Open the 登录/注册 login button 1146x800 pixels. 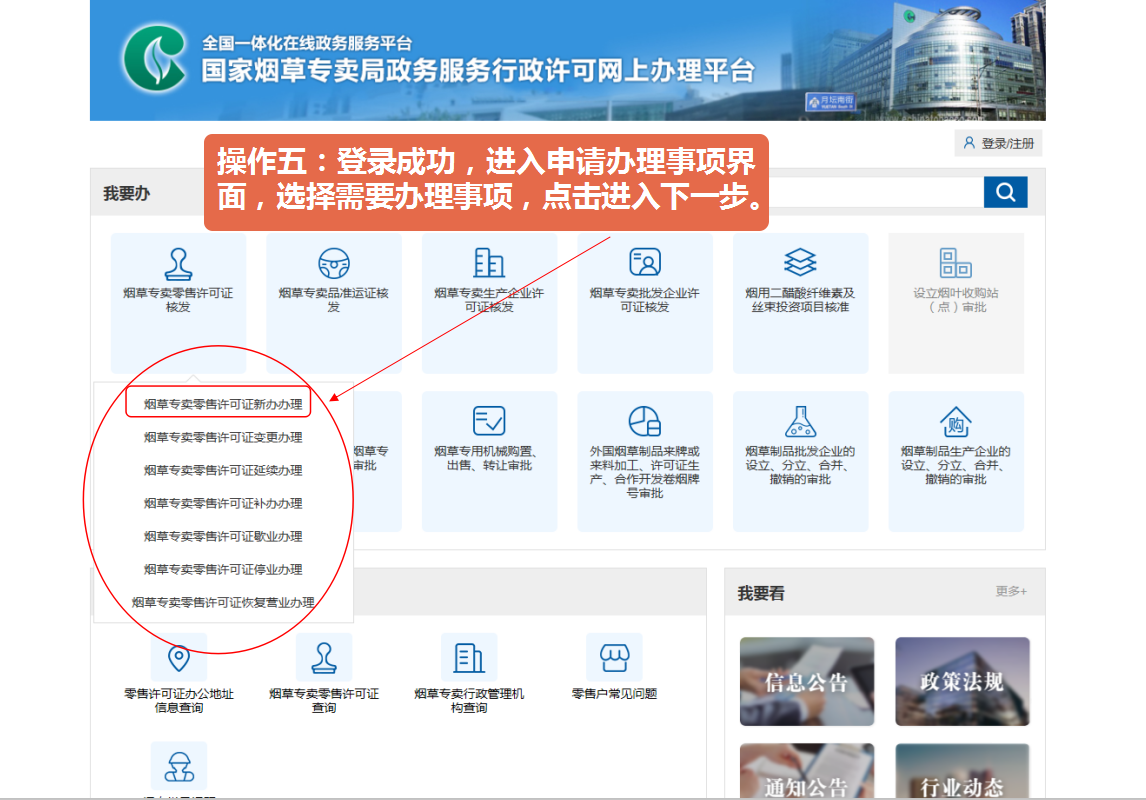pyautogui.click(x=998, y=144)
